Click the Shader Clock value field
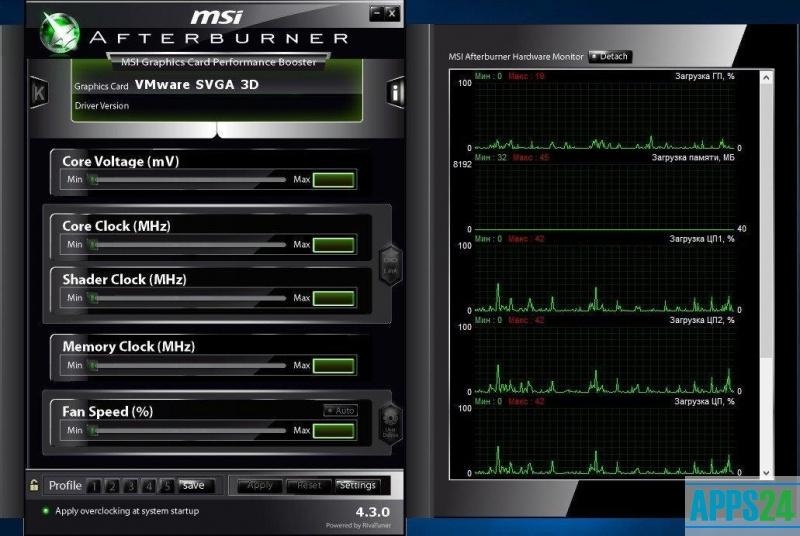 [334, 298]
